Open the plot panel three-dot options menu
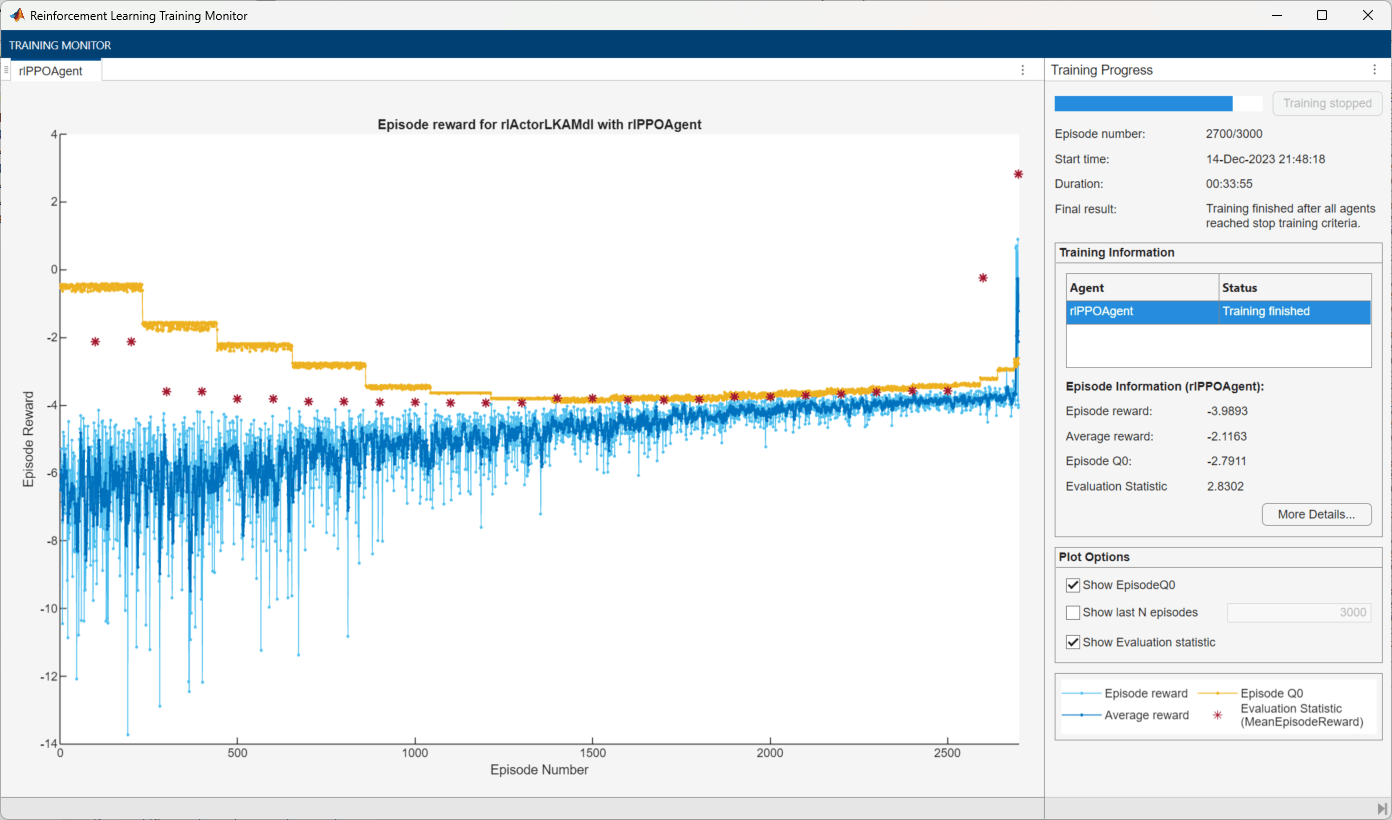The width and height of the screenshot is (1392, 820). 1022,70
